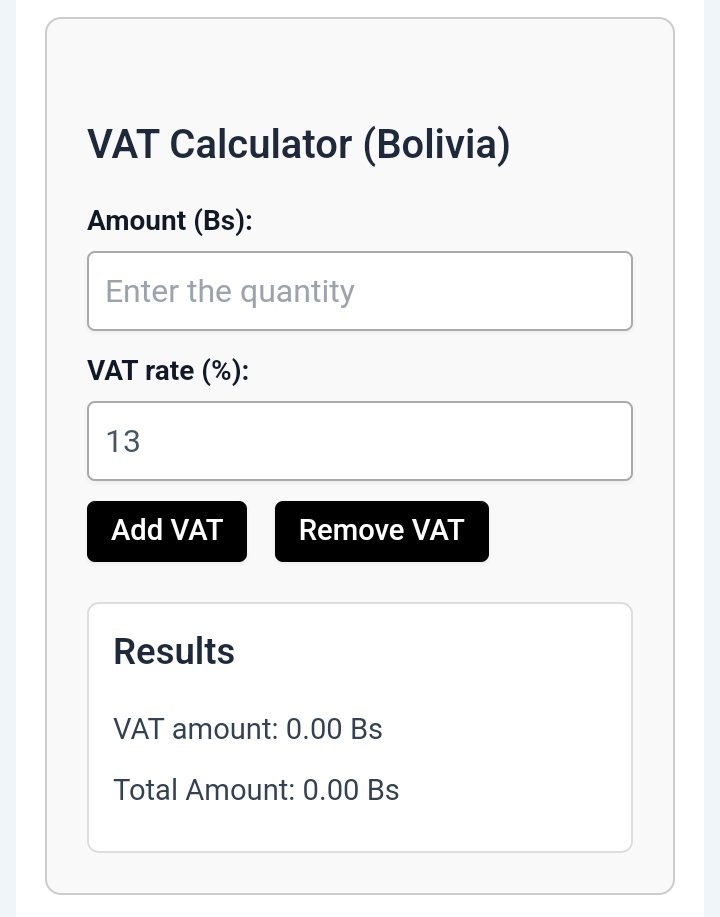
Task: Click the right end of the Amount field
Action: point(608,291)
